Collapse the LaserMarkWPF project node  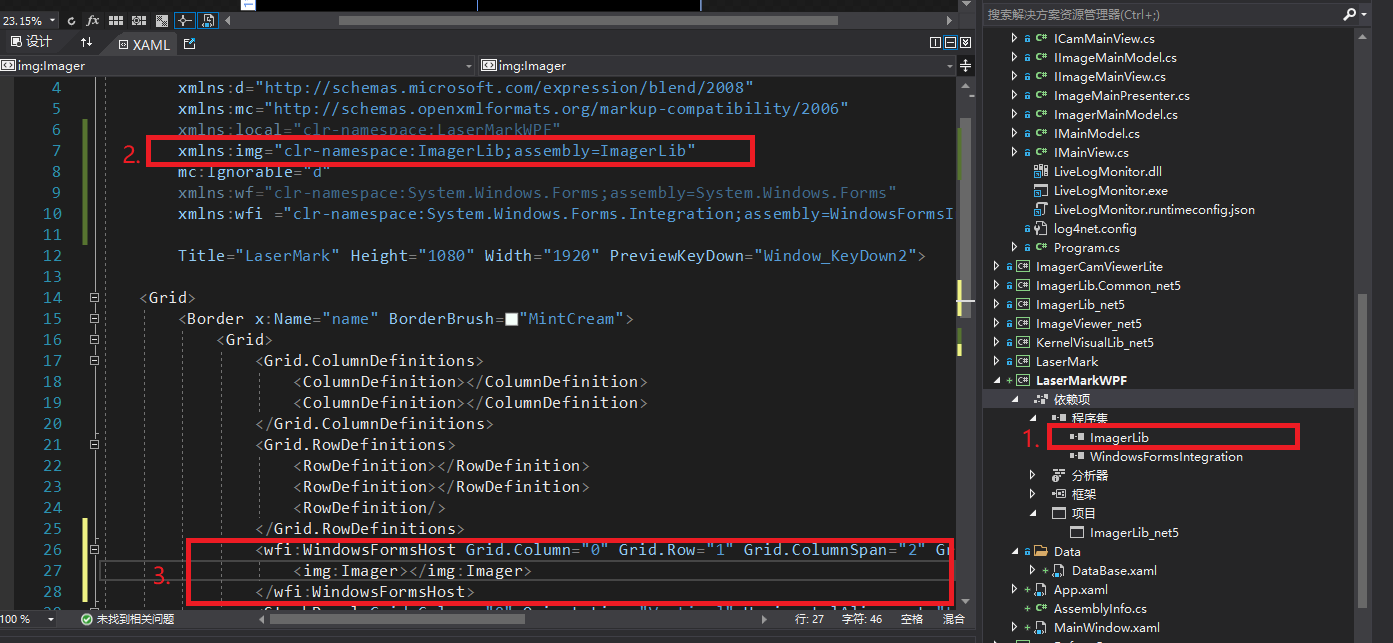[996, 381]
